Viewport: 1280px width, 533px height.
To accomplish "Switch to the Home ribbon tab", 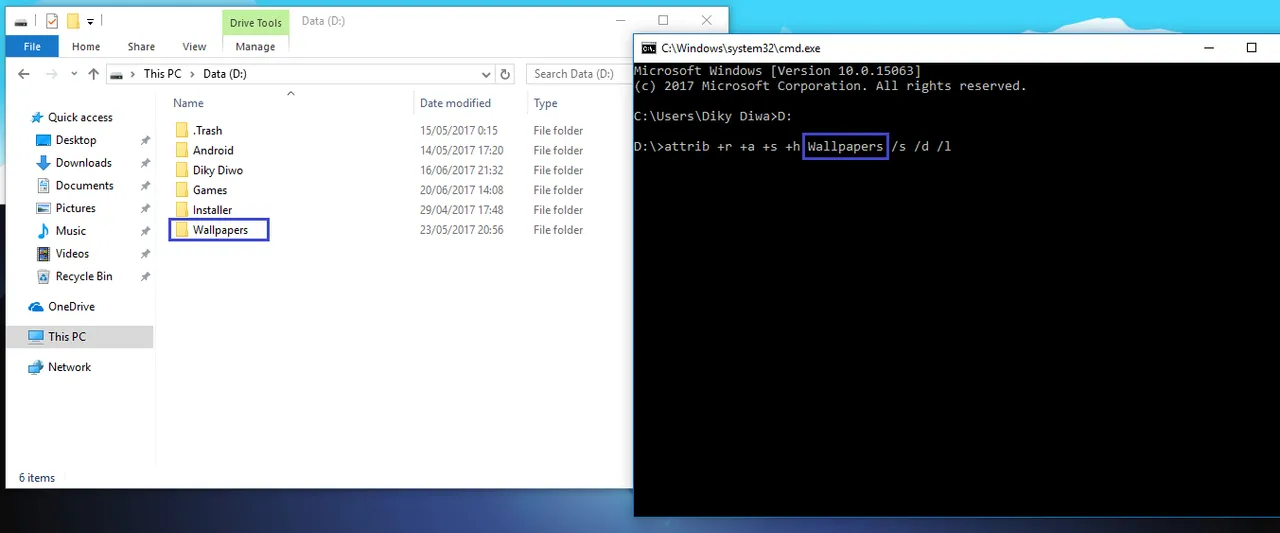I will pos(86,46).
